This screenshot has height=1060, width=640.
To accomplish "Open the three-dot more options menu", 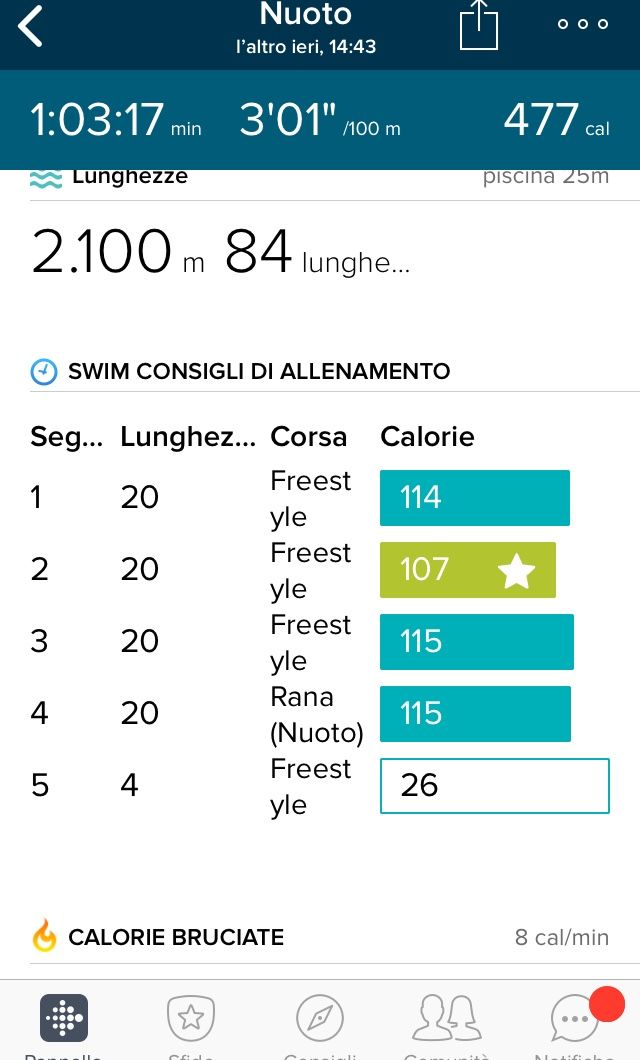I will 583,25.
